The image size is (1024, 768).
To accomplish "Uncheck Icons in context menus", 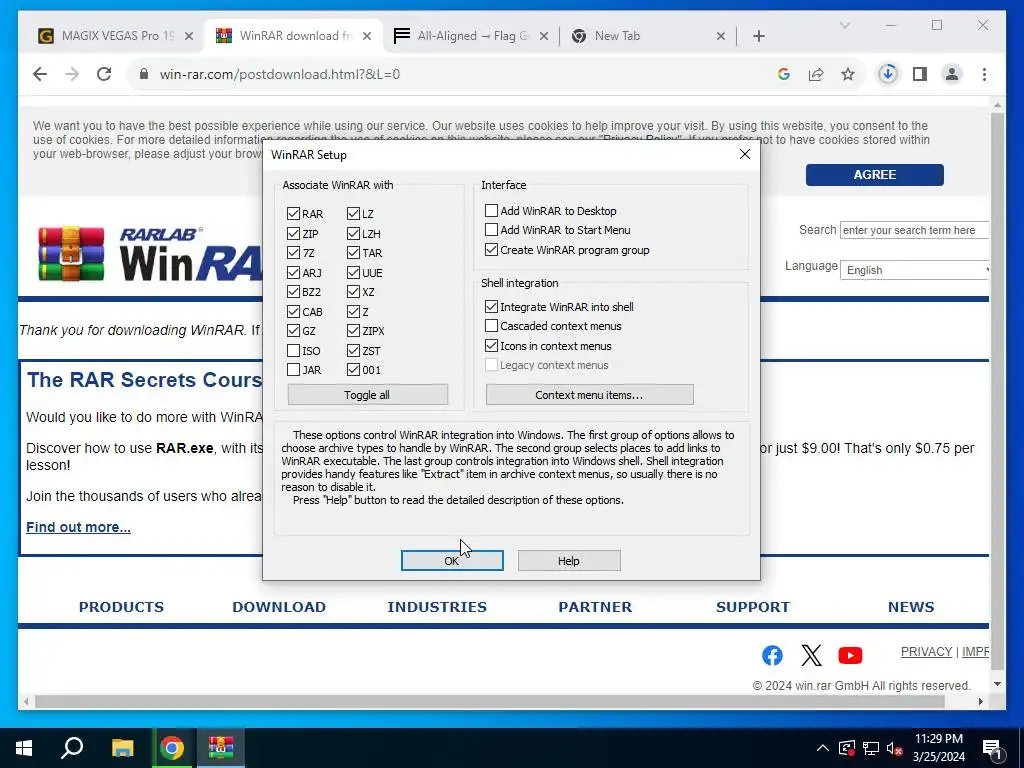I will [491, 345].
